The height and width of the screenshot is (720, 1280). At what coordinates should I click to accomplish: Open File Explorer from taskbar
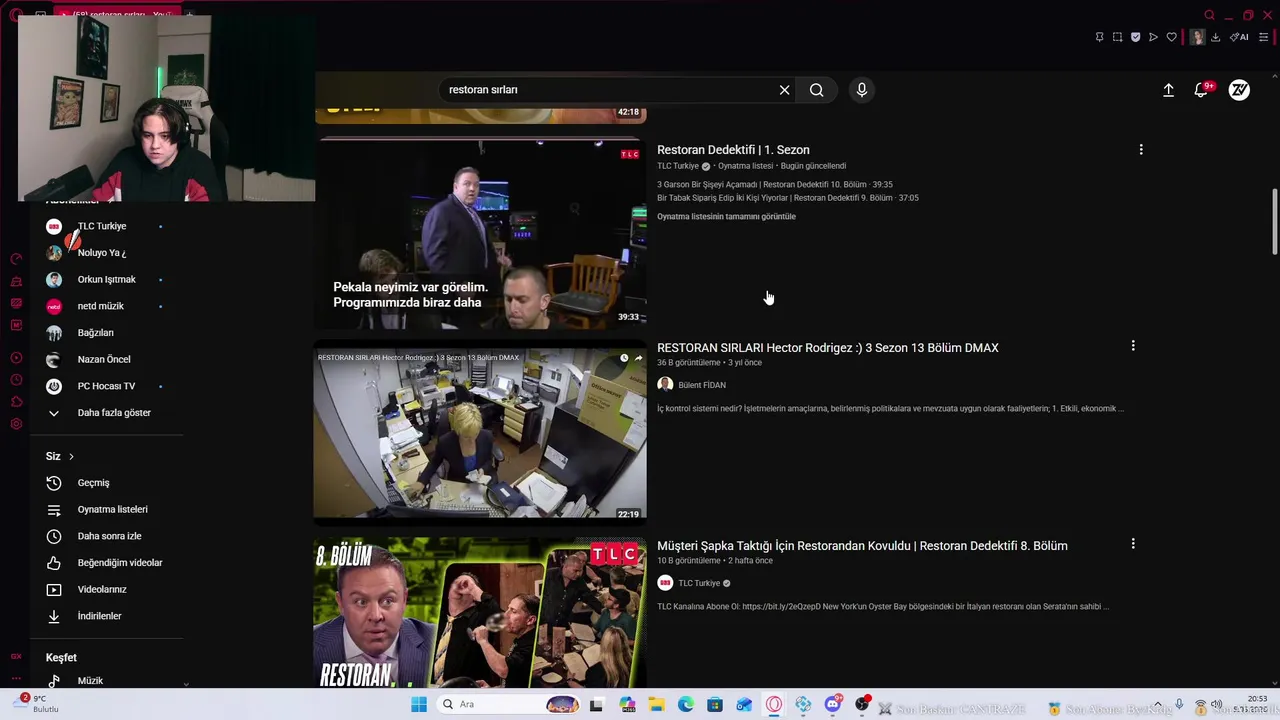point(656,705)
